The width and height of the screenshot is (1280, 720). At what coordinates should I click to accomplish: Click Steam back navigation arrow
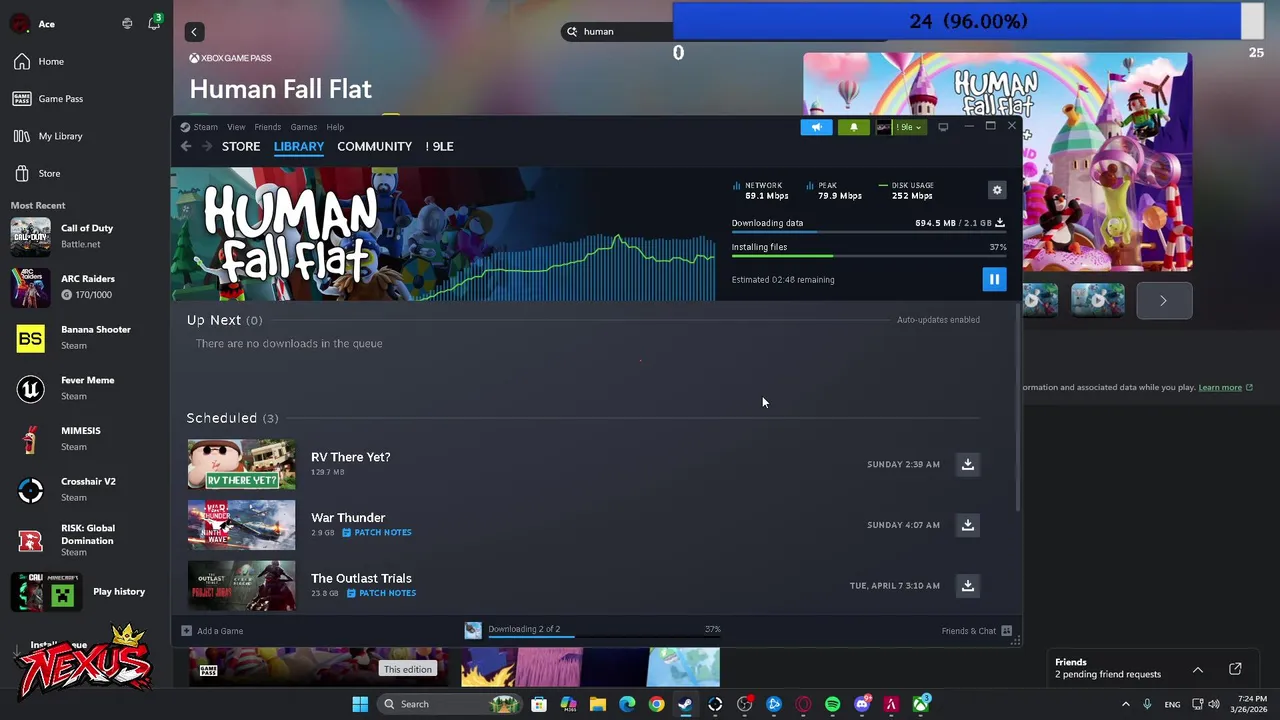click(x=186, y=146)
